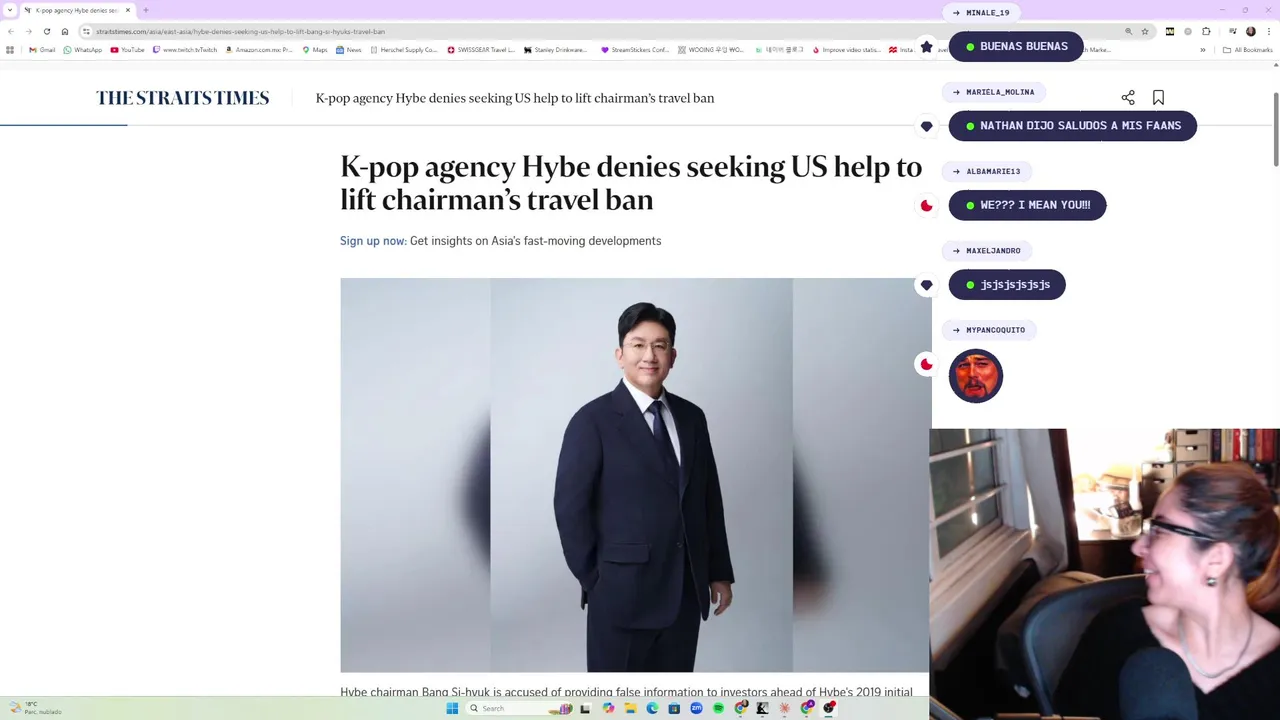This screenshot has width=1280, height=720.
Task: Open the News bookmark
Action: [349, 50]
